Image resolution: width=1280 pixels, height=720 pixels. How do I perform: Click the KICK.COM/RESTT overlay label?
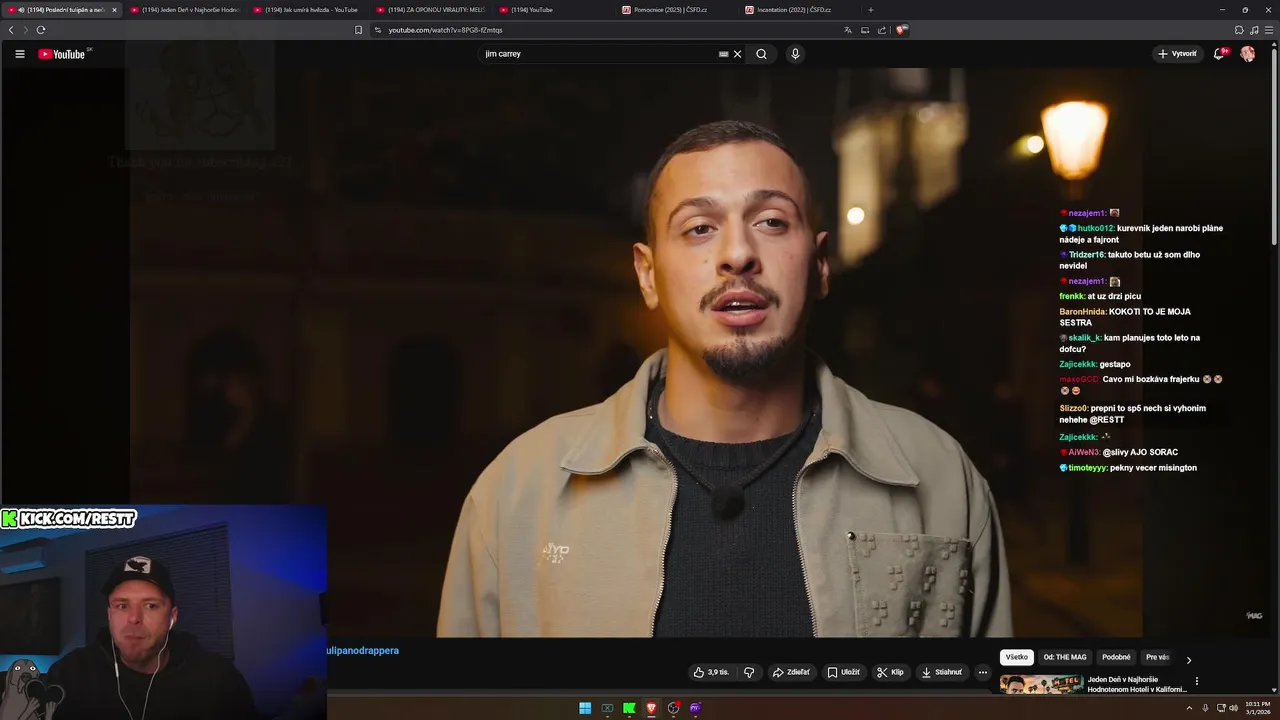click(x=69, y=519)
